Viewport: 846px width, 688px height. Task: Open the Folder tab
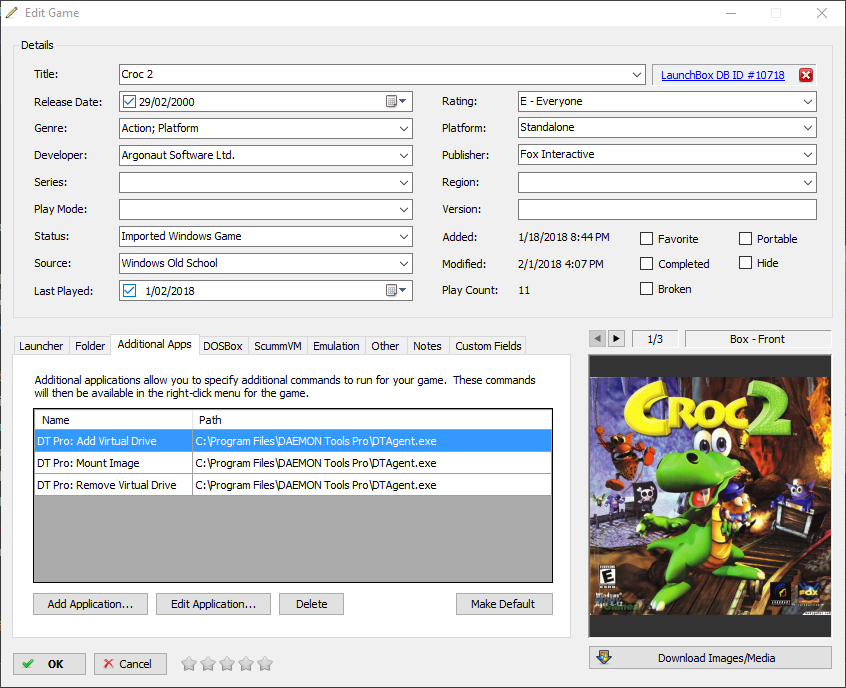click(x=90, y=346)
